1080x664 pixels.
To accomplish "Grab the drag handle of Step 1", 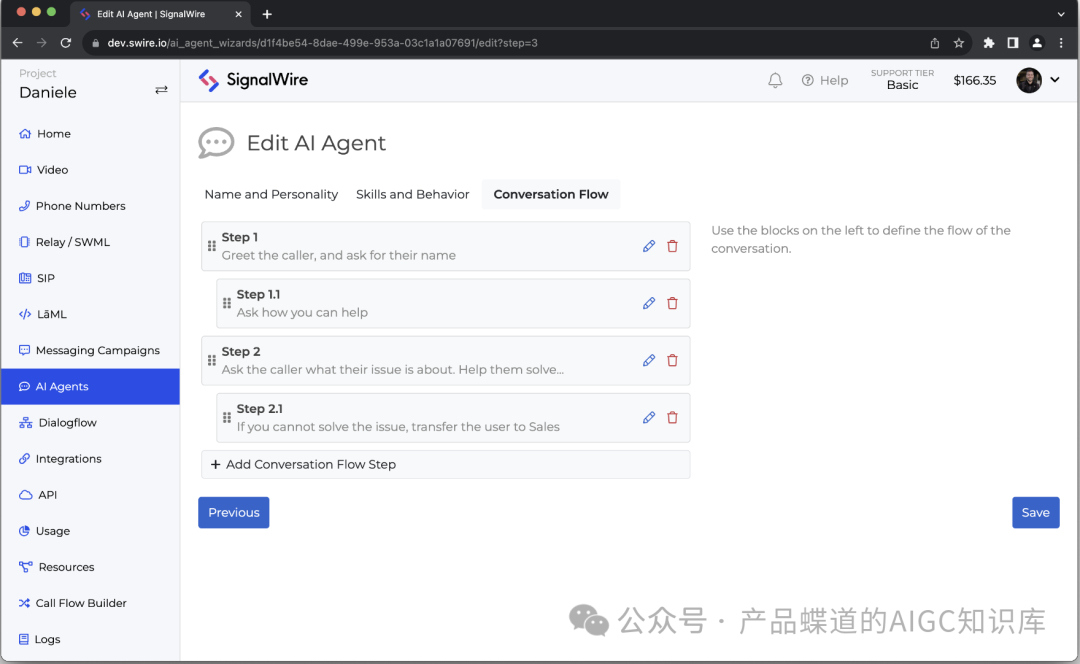I will [x=211, y=246].
